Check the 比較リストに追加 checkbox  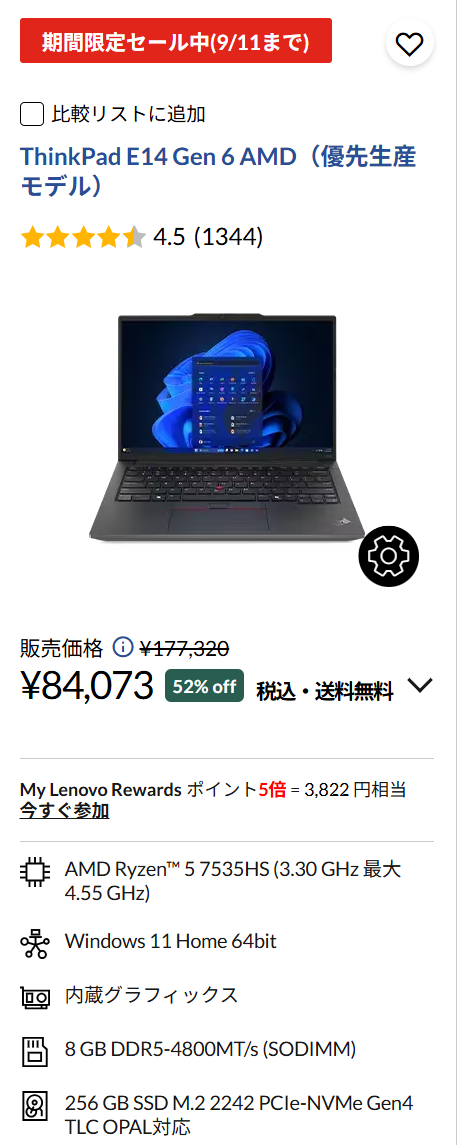pyautogui.click(x=31, y=115)
